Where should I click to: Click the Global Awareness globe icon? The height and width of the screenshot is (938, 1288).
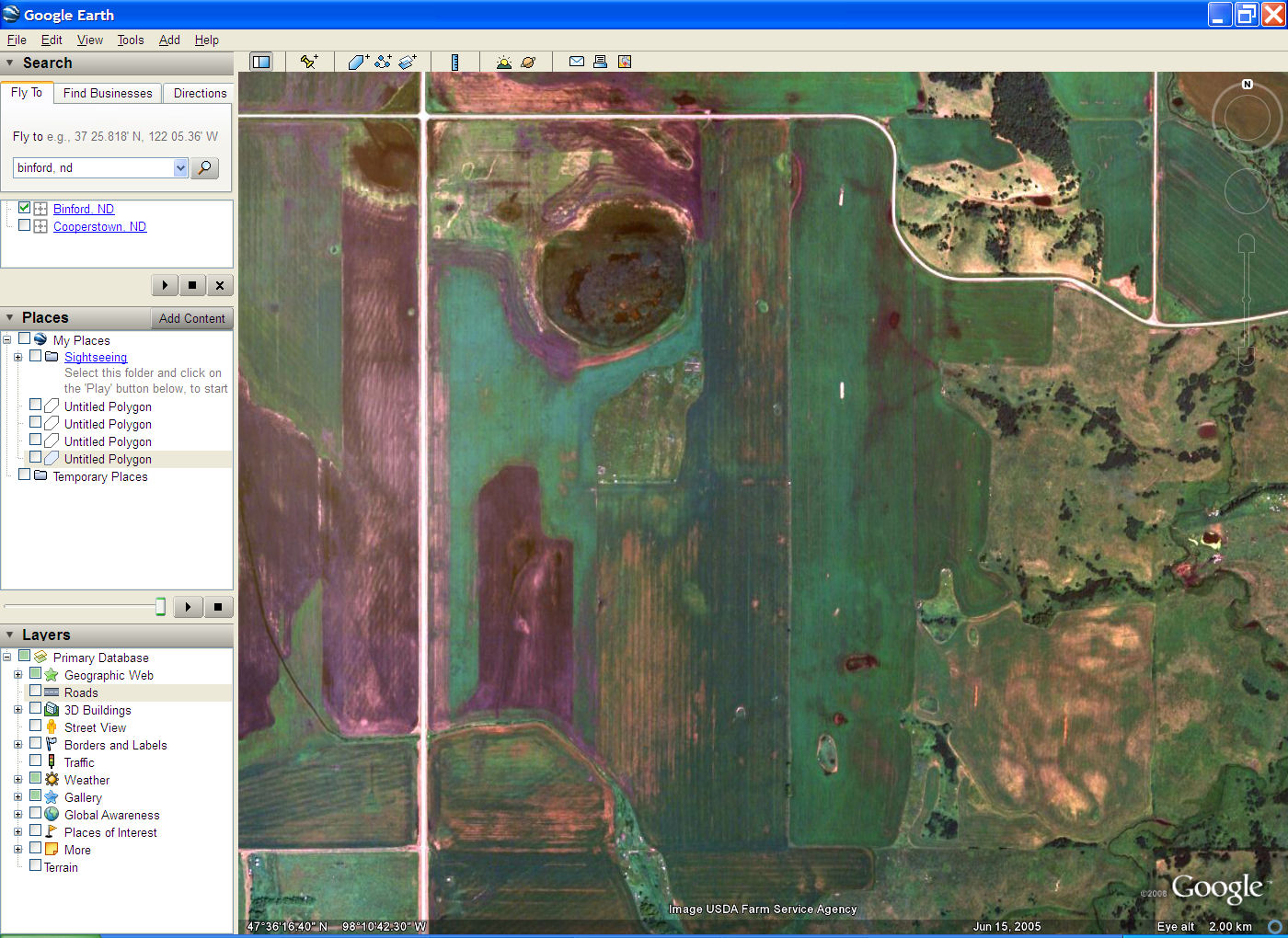pyautogui.click(x=52, y=815)
